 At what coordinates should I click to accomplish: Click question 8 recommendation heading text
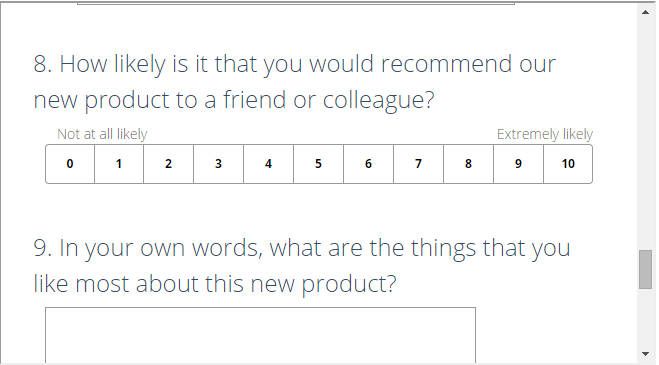coord(295,82)
